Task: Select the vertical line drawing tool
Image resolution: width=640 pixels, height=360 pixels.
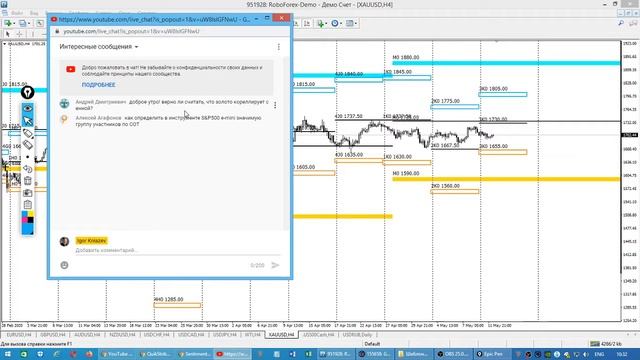Action: (33, 34)
